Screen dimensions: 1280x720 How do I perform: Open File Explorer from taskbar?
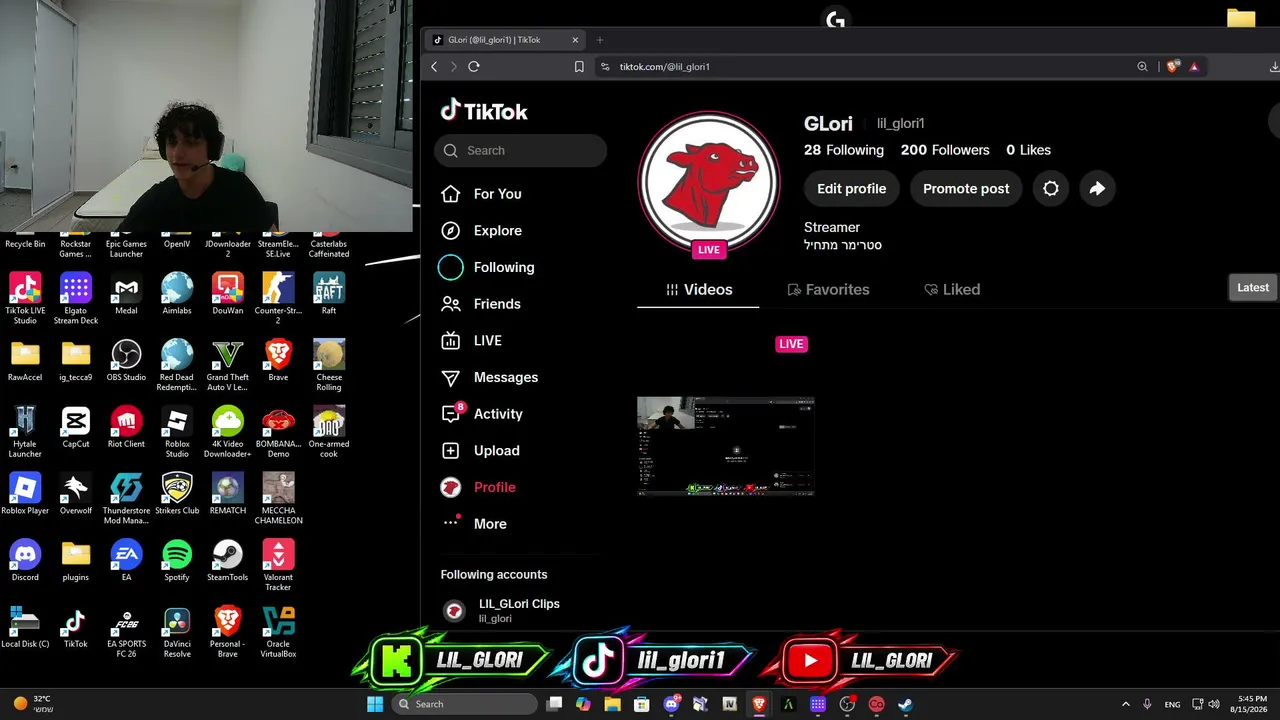[612, 704]
